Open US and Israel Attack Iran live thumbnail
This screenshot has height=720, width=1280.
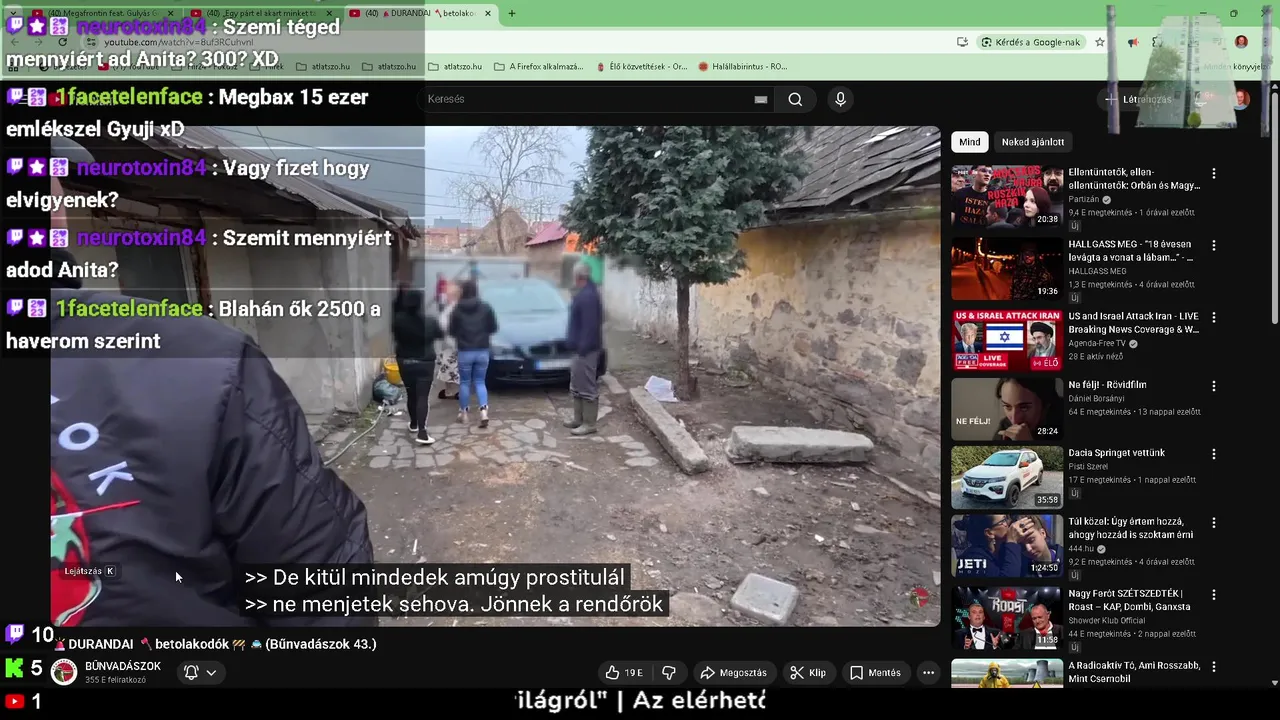(1007, 340)
